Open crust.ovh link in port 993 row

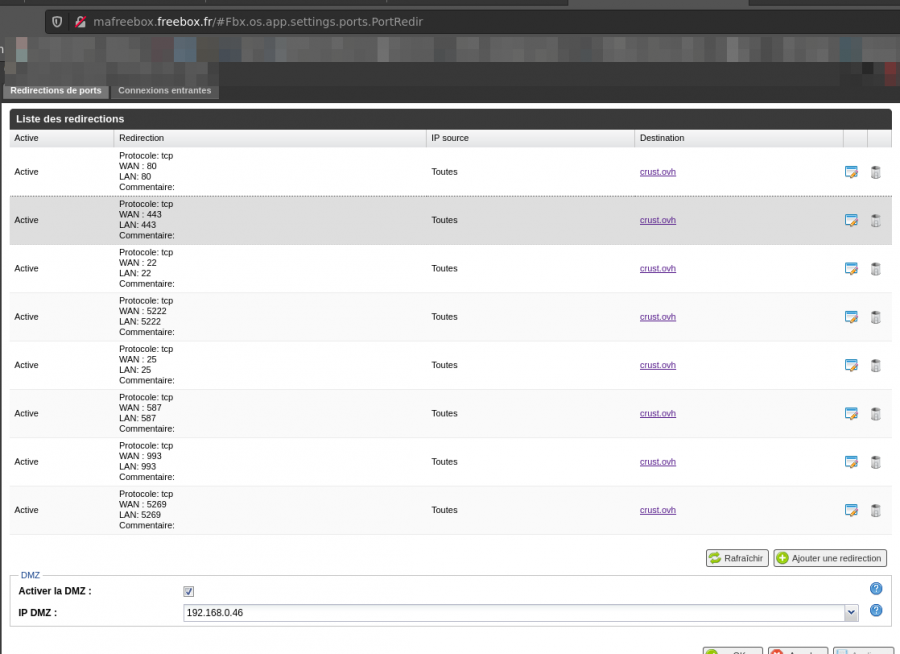658,462
